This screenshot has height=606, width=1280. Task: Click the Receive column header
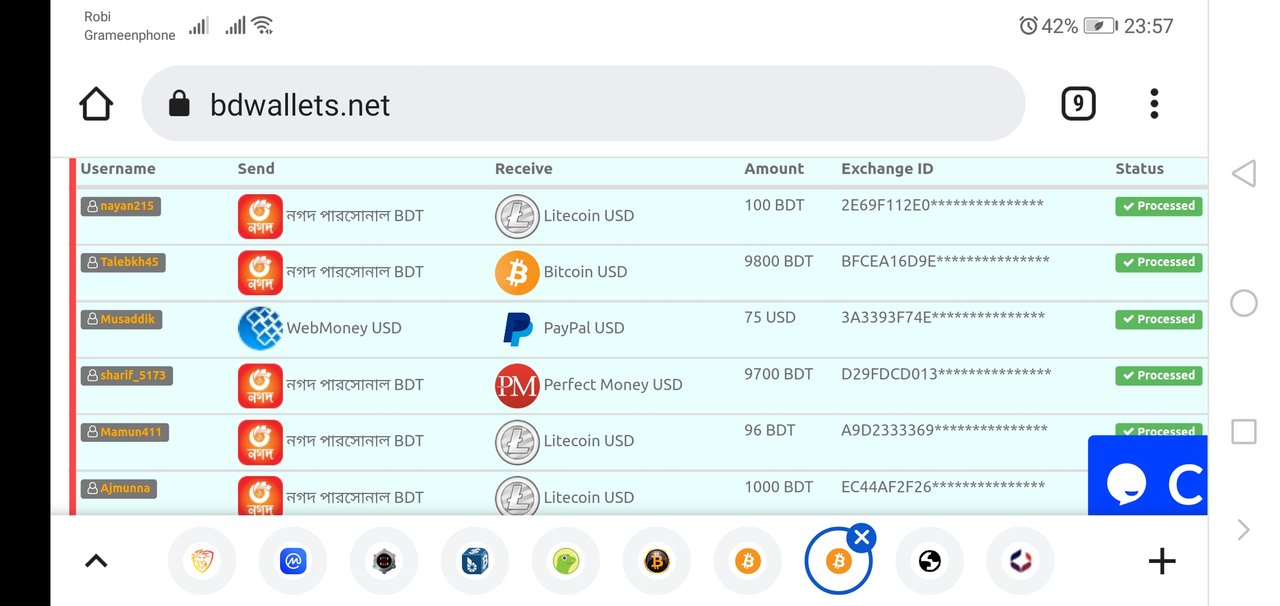[524, 169]
